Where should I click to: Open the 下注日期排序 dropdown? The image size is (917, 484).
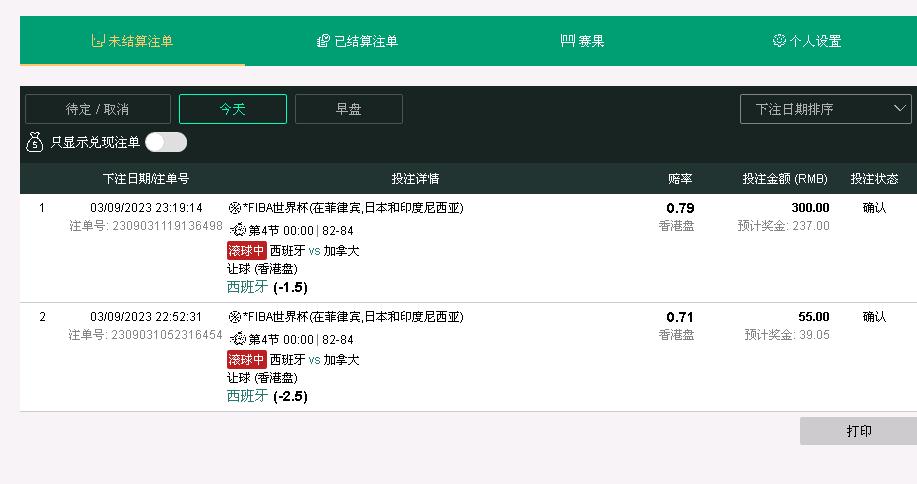coord(825,109)
